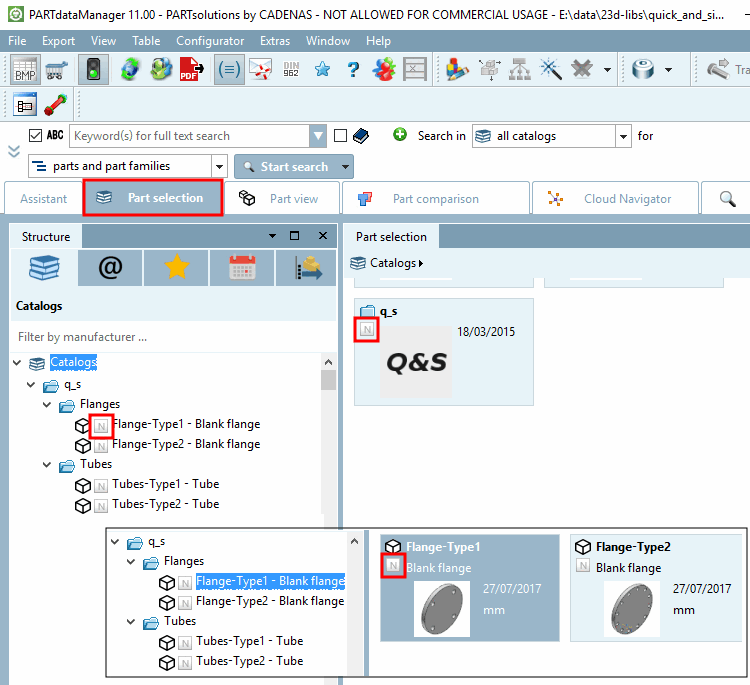Click the shopping cart toolbar icon
The width and height of the screenshot is (750, 685).
(x=56, y=70)
